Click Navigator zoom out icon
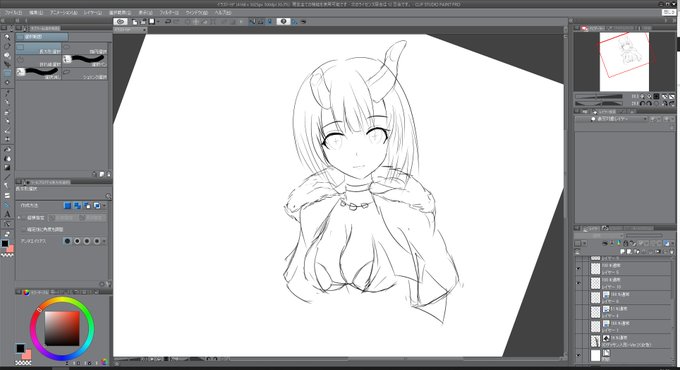Viewport: 680px width, 370px height. (x=643, y=96)
